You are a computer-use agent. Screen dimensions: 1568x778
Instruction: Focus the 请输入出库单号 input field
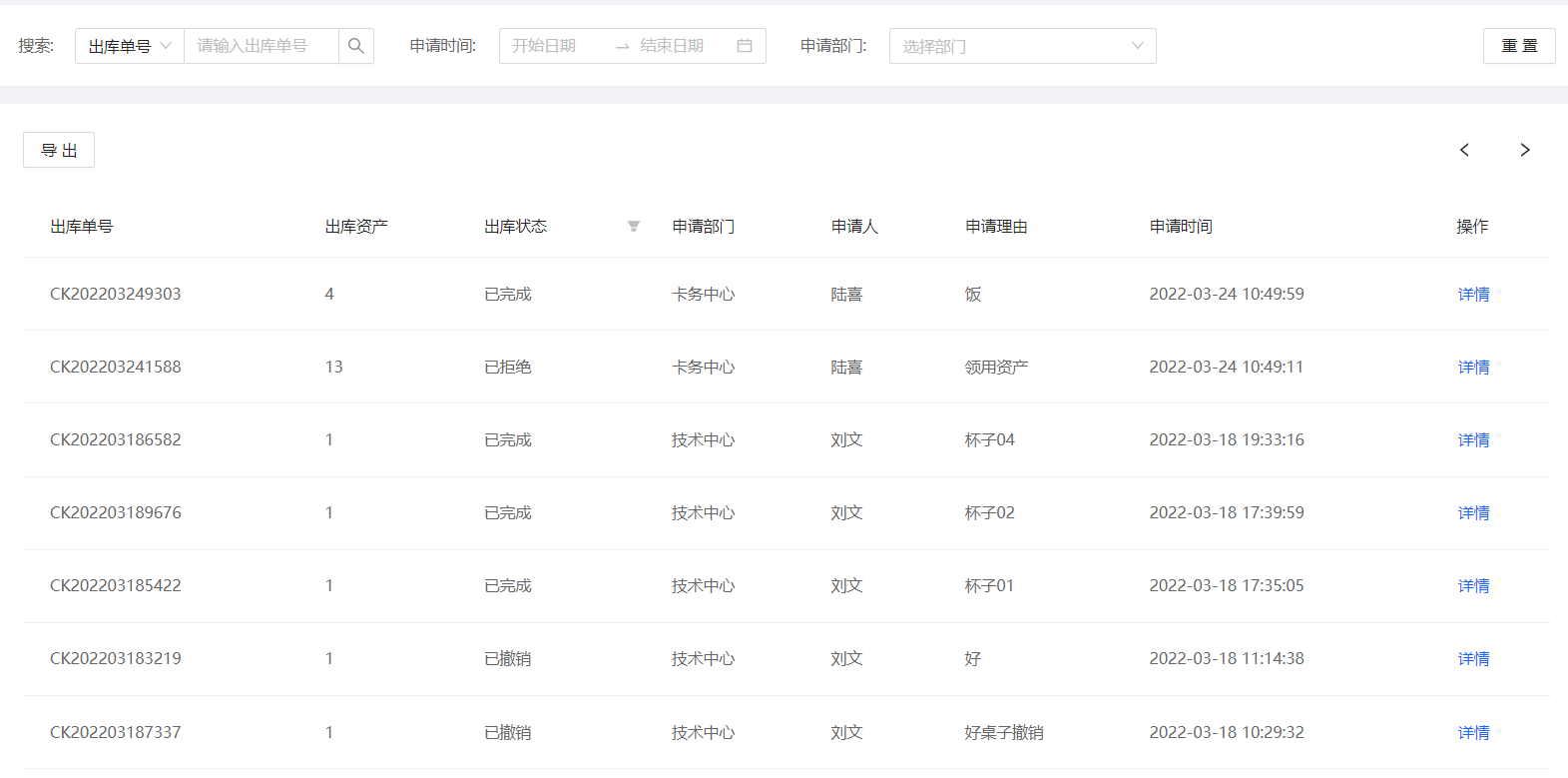(261, 46)
